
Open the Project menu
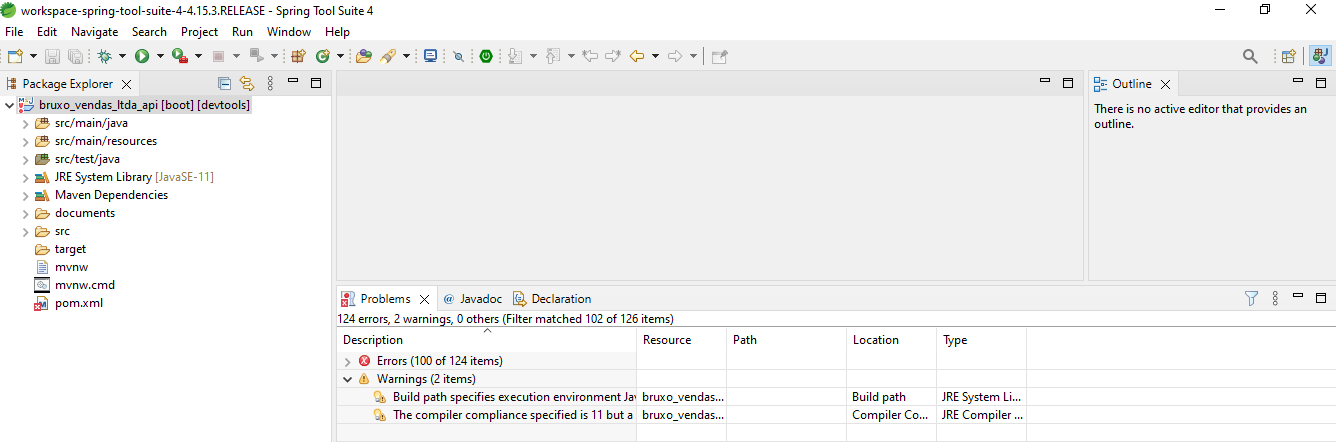(199, 32)
